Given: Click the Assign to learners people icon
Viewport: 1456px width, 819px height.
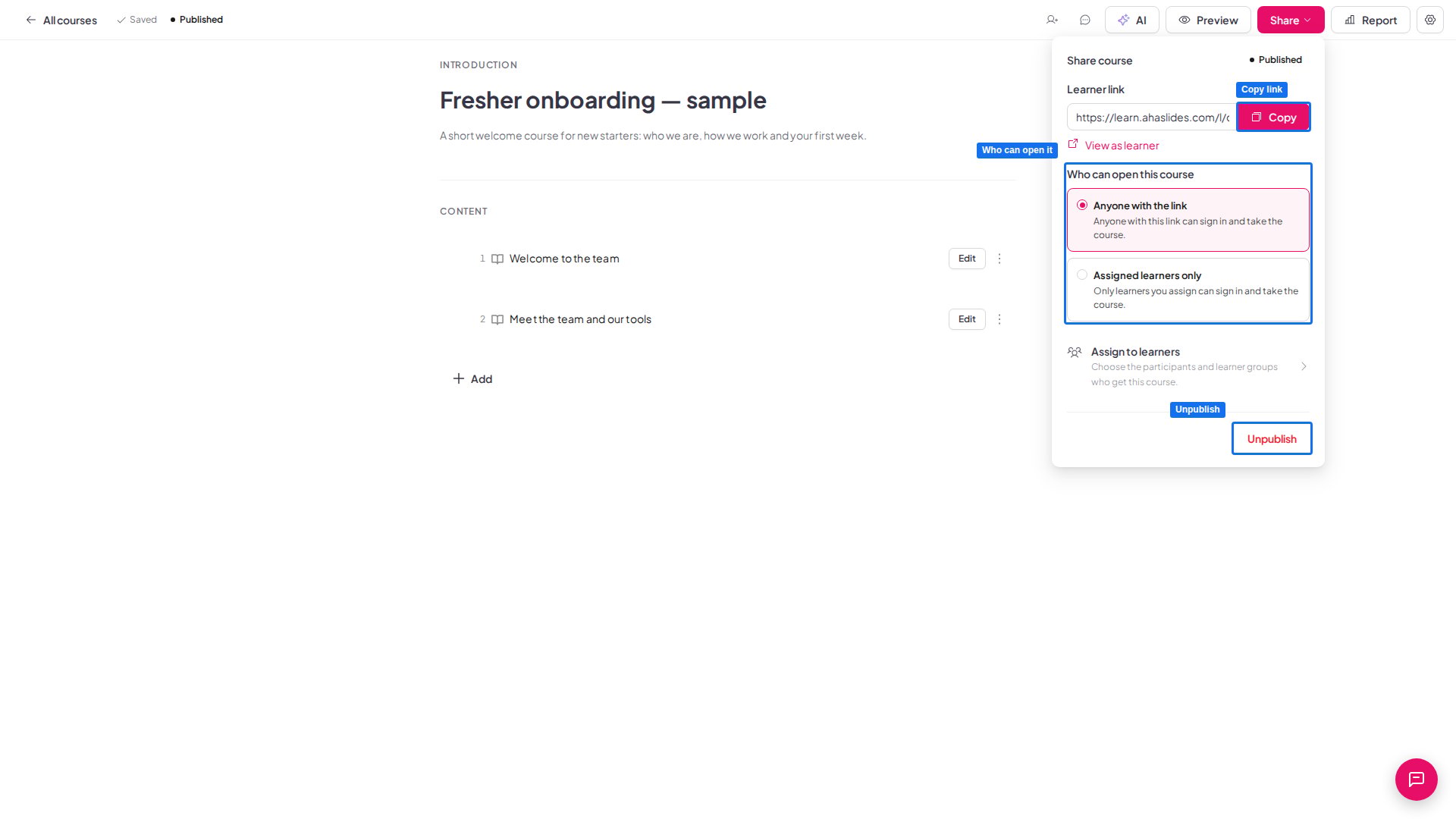Looking at the screenshot, I should click(1074, 352).
